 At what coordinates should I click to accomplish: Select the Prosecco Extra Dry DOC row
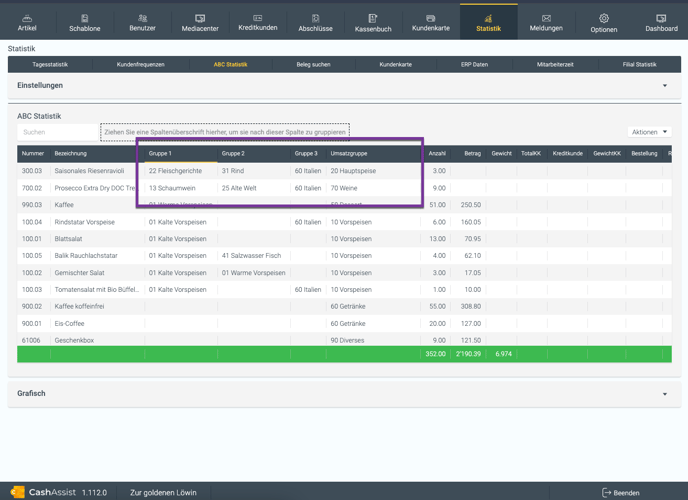tap(344, 188)
